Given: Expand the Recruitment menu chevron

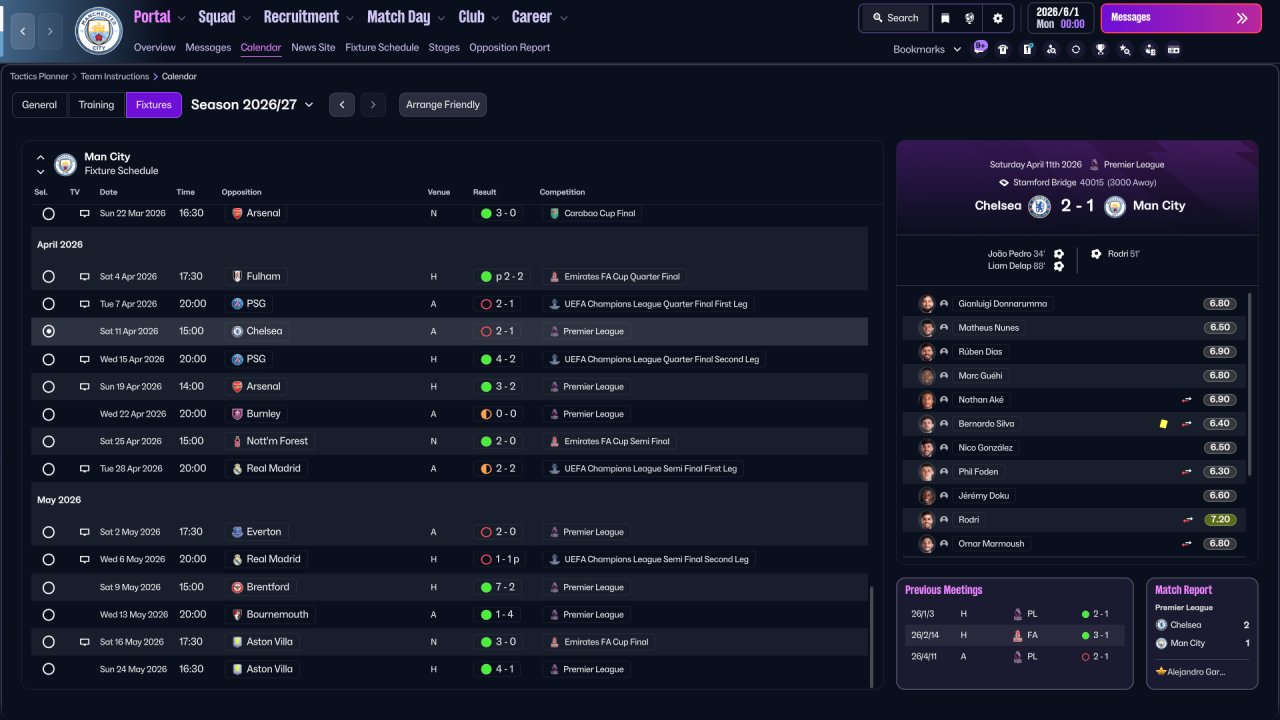Looking at the screenshot, I should tap(350, 18).
